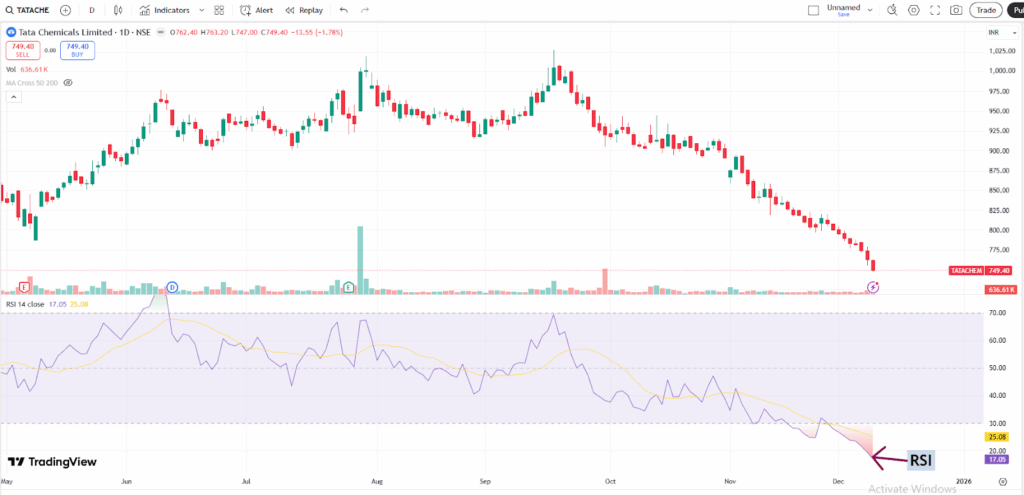Click the TATACHE symbol search field
This screenshot has width=1024, height=495.
point(28,10)
